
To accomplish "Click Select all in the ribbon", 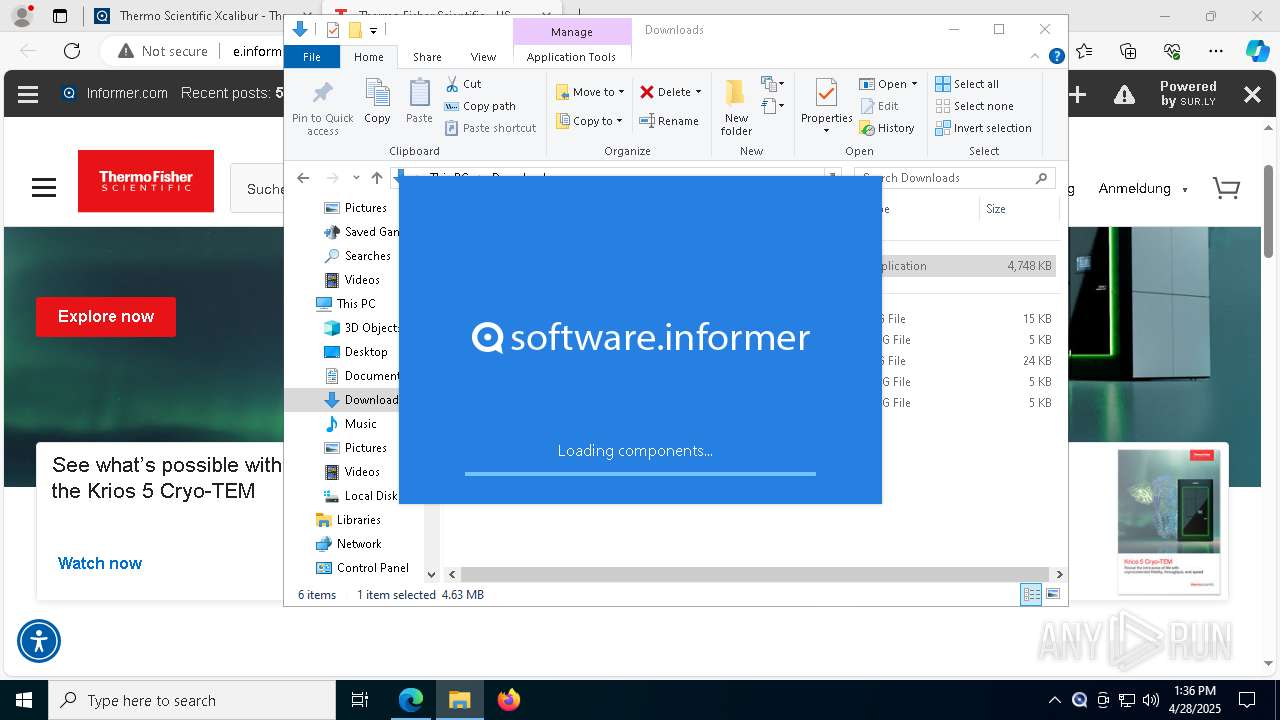I will tap(967, 84).
